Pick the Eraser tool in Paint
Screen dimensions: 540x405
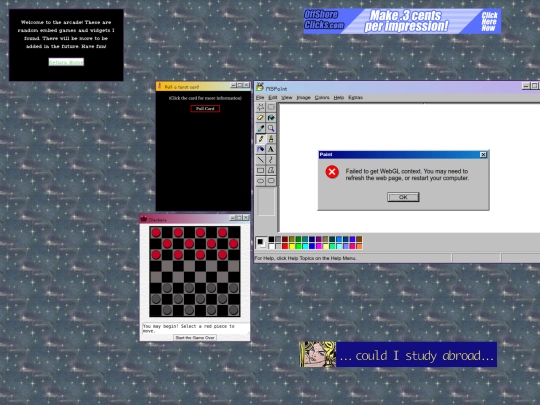coord(261,118)
